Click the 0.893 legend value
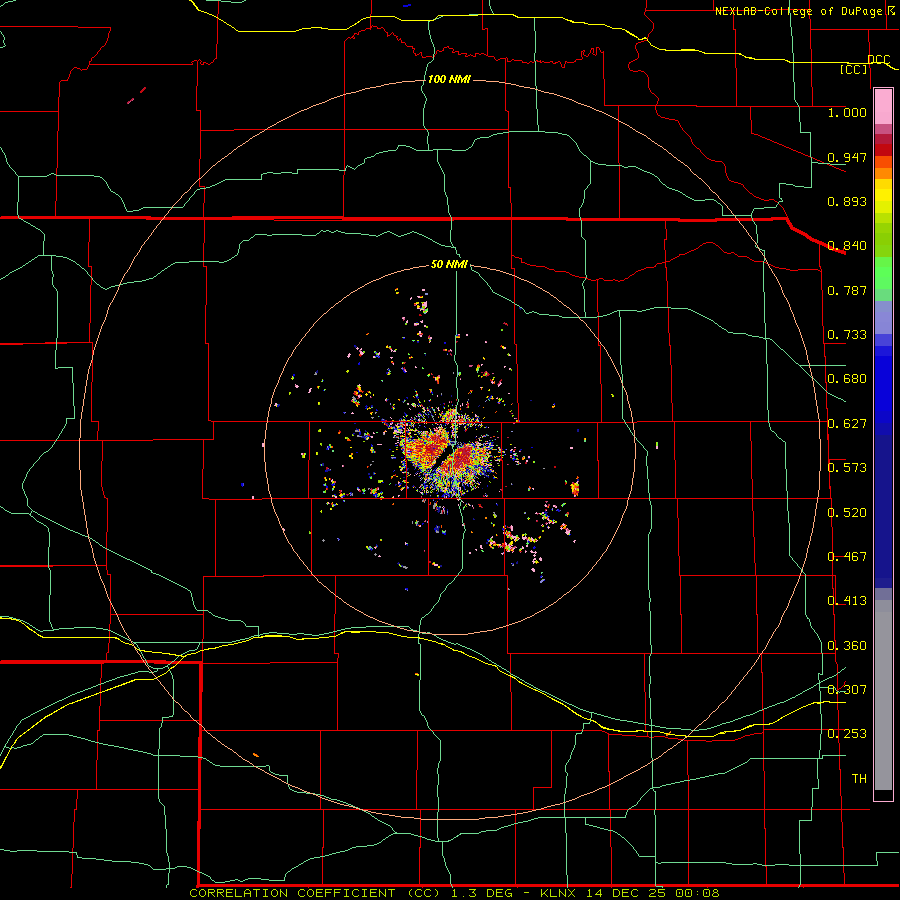Viewport: 900px width, 900px height. coord(847,201)
